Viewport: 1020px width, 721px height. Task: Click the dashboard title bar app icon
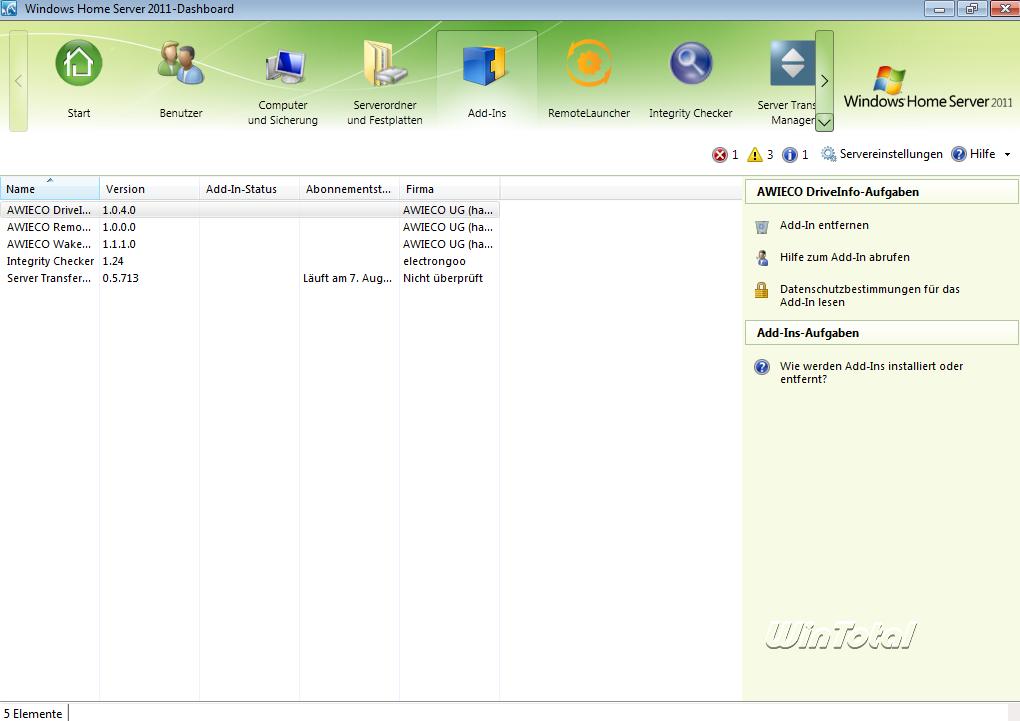coord(8,8)
